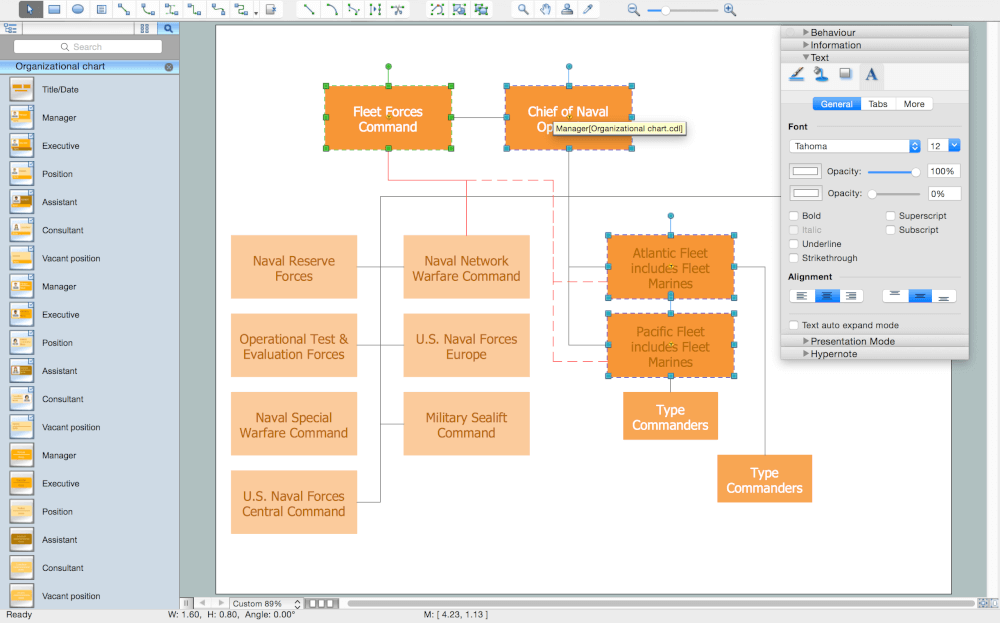The width and height of the screenshot is (1000, 623).
Task: Align text right
Action: coord(851,296)
